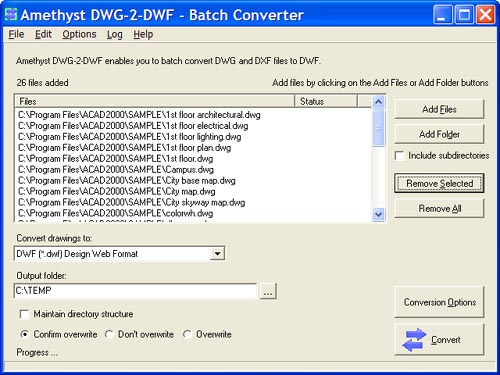The width and height of the screenshot is (500, 375).
Task: Open the Help menu
Action: [143, 34]
